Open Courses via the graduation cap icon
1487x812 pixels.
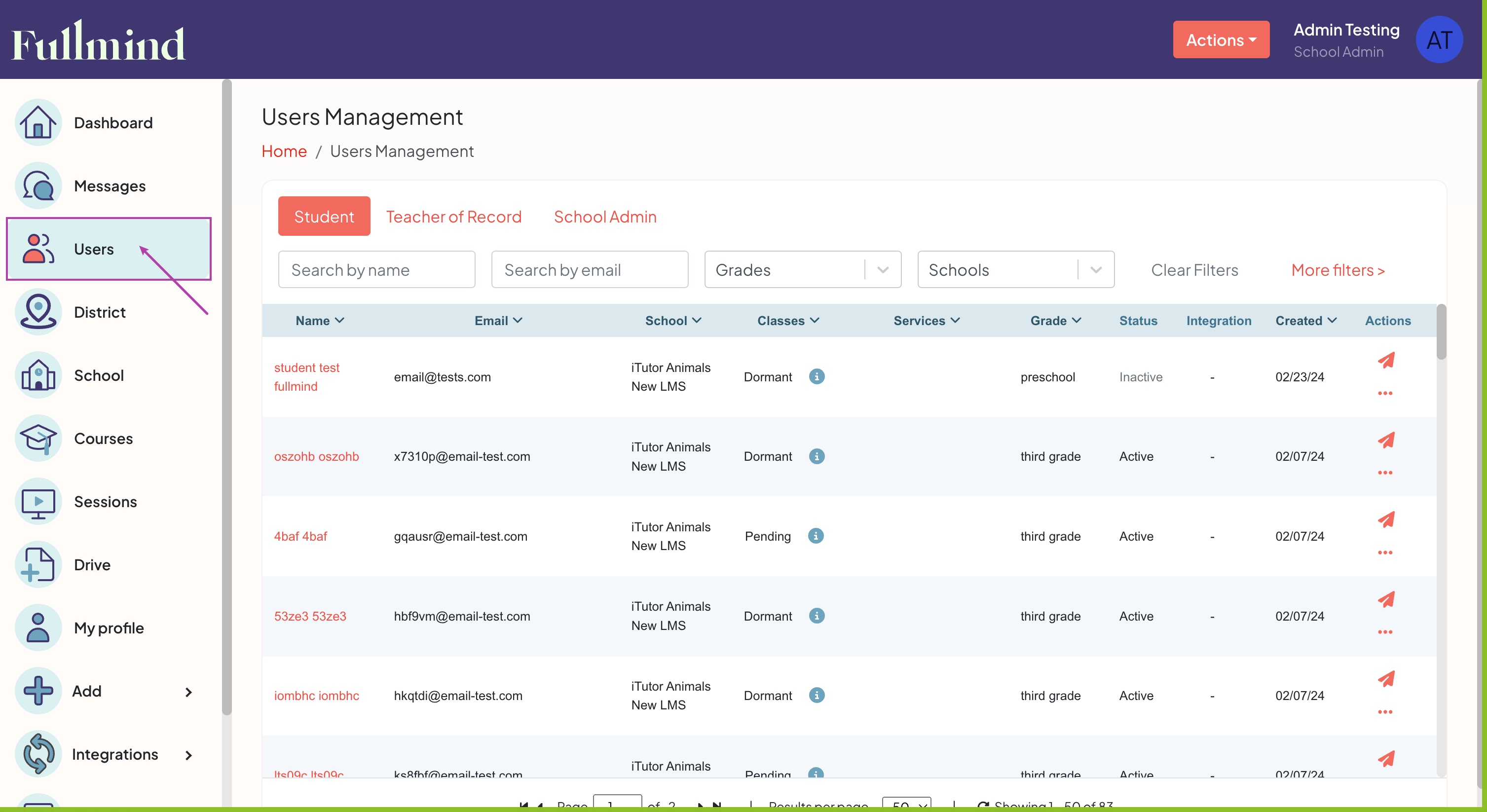coord(38,439)
